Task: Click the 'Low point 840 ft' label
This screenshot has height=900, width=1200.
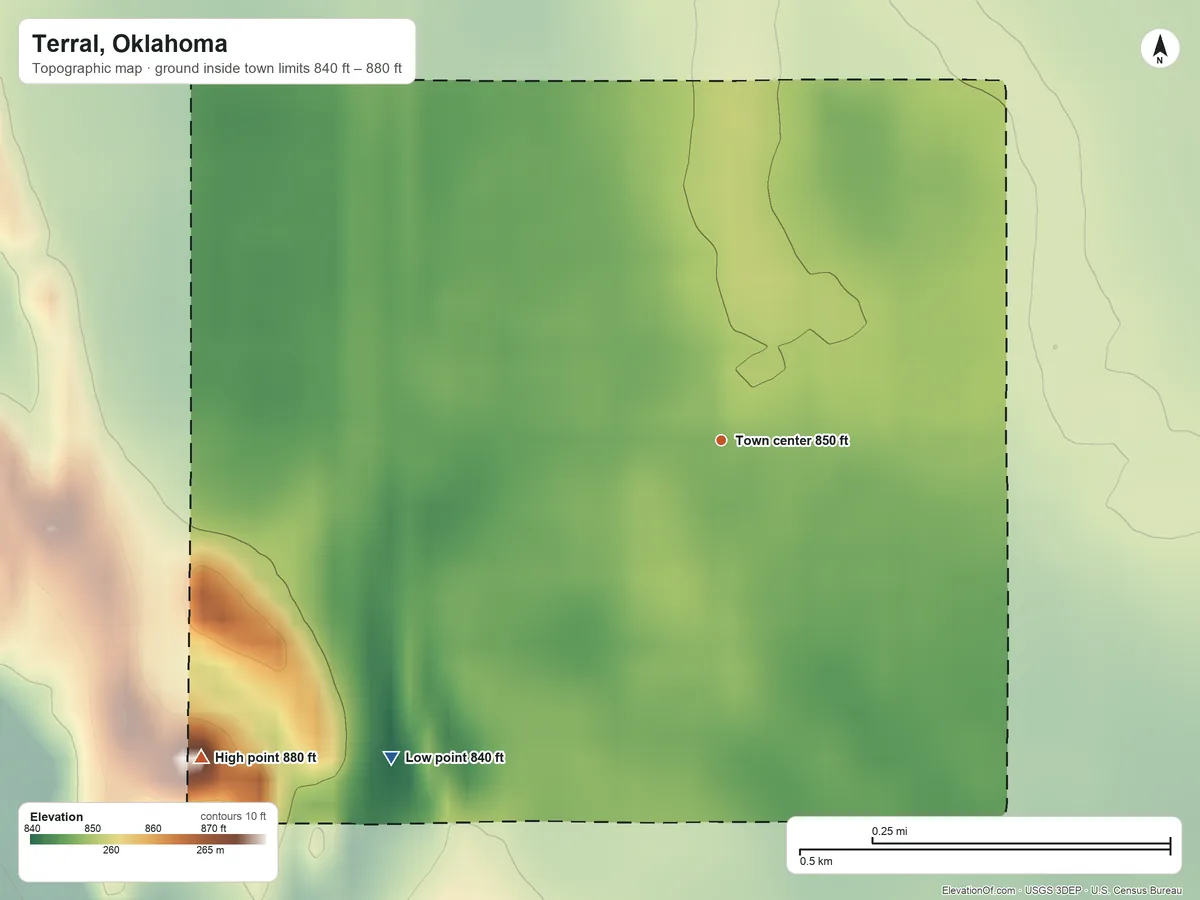Action: tap(454, 758)
